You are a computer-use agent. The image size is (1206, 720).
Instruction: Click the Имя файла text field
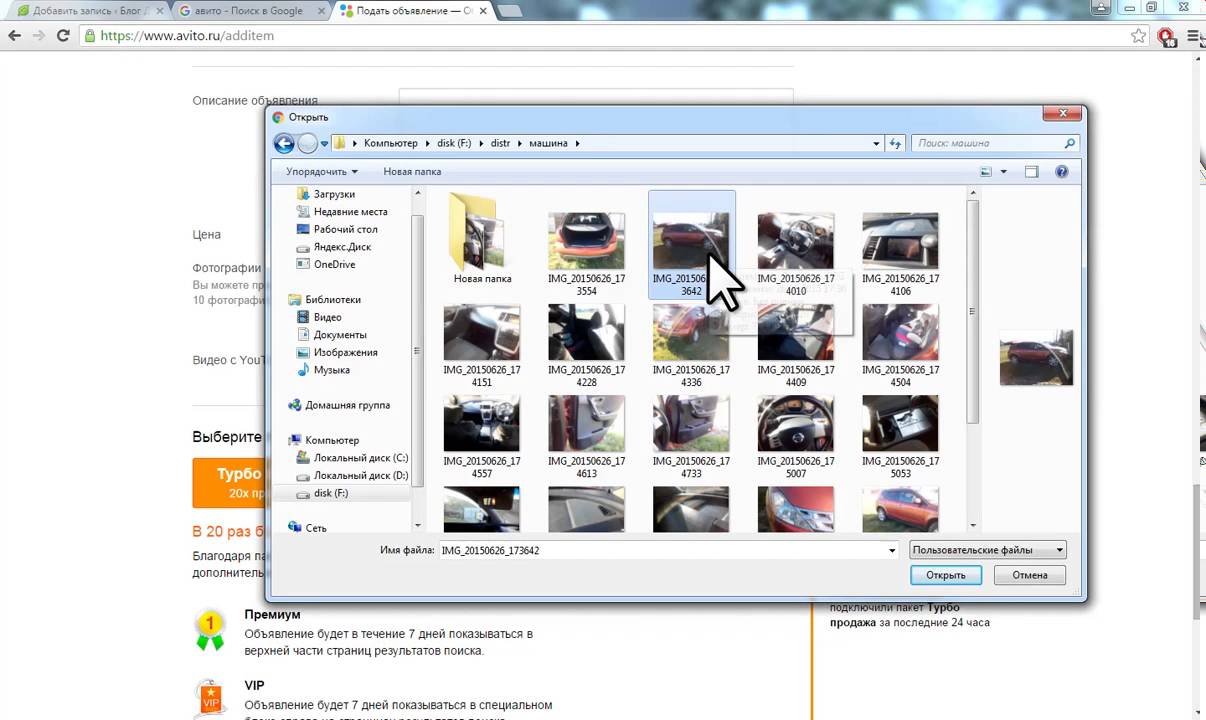(662, 550)
